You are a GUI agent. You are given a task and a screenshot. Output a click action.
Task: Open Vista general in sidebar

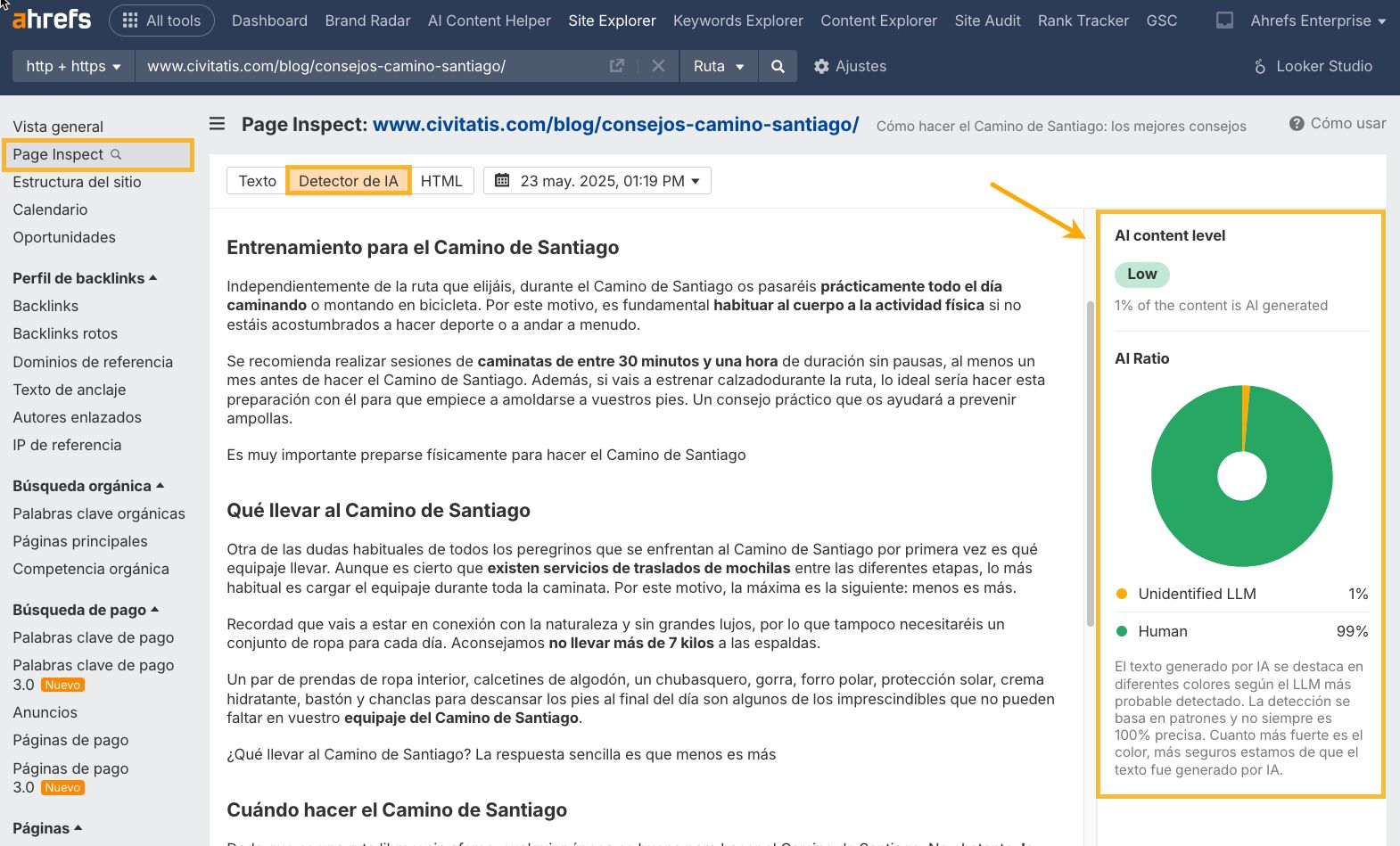click(x=58, y=127)
